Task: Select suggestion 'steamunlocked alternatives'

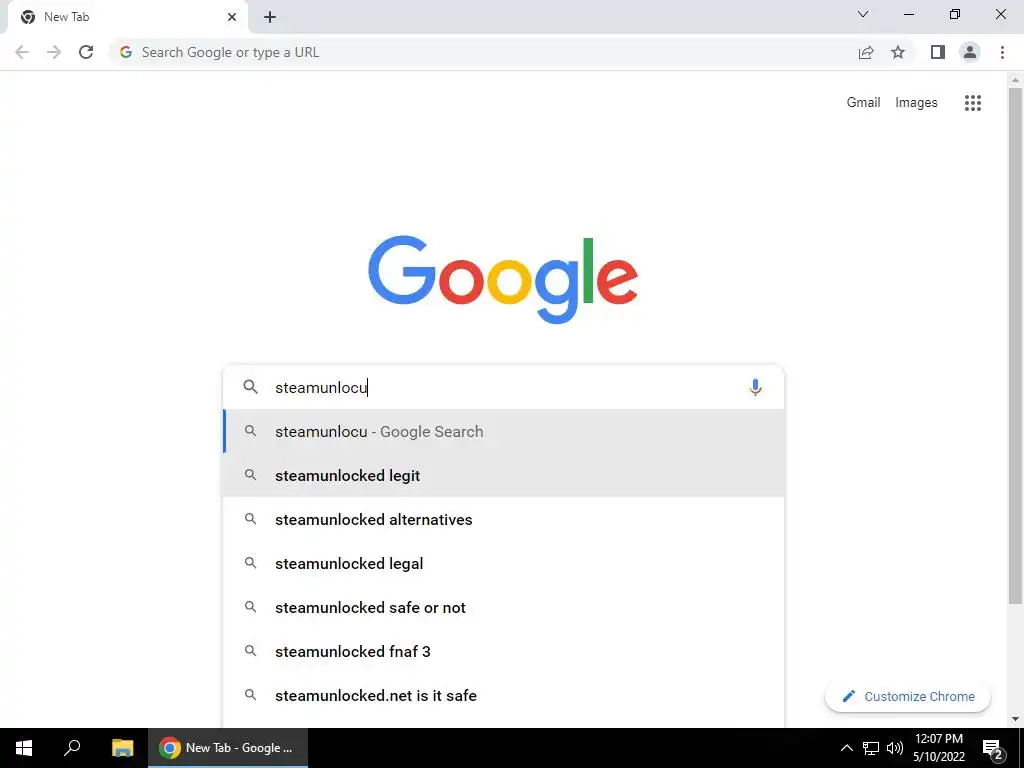Action: coord(504,519)
